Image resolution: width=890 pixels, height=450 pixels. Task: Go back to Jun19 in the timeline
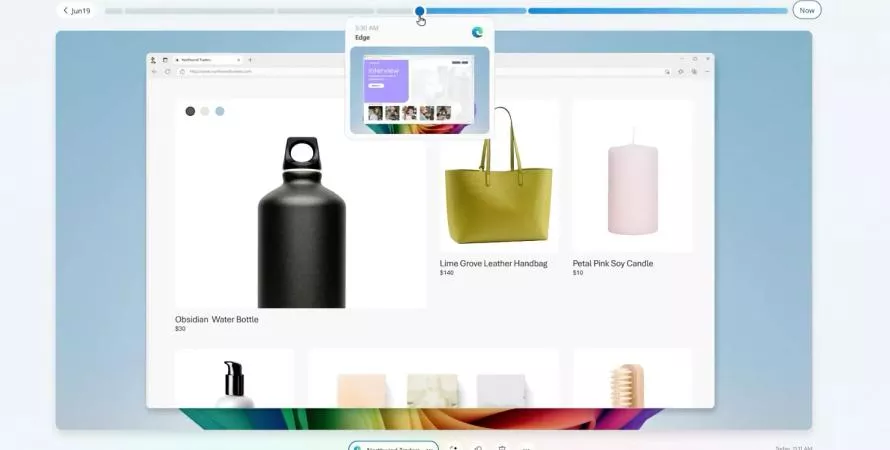point(76,10)
